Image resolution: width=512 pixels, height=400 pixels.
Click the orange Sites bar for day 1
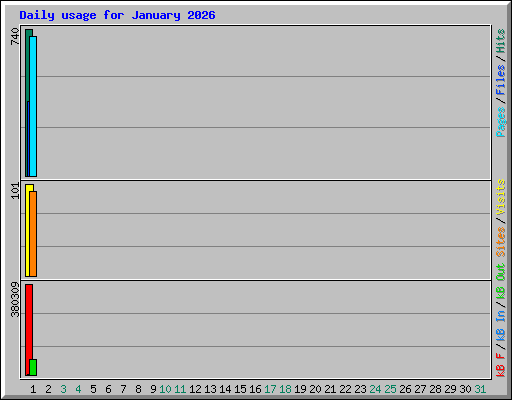click(33, 234)
